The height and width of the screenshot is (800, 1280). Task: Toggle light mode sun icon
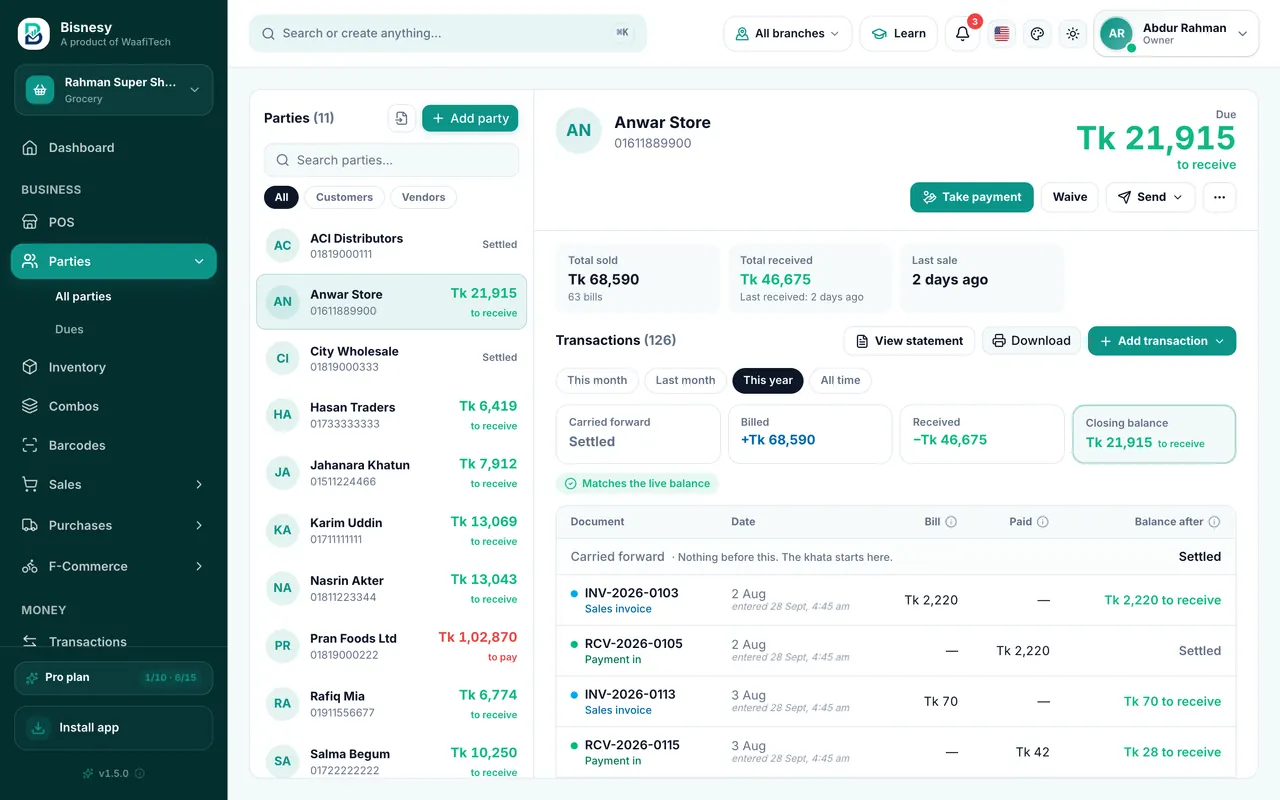1073,34
